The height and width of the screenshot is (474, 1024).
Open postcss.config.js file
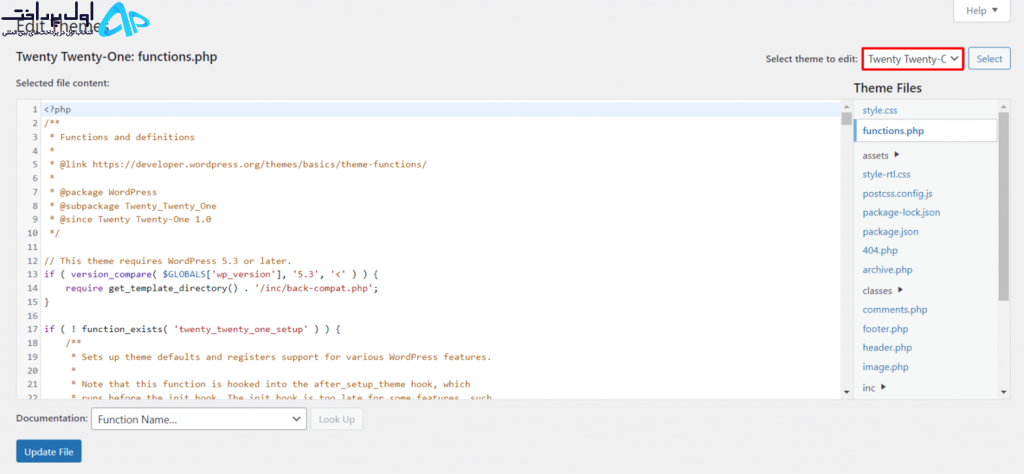(x=897, y=193)
